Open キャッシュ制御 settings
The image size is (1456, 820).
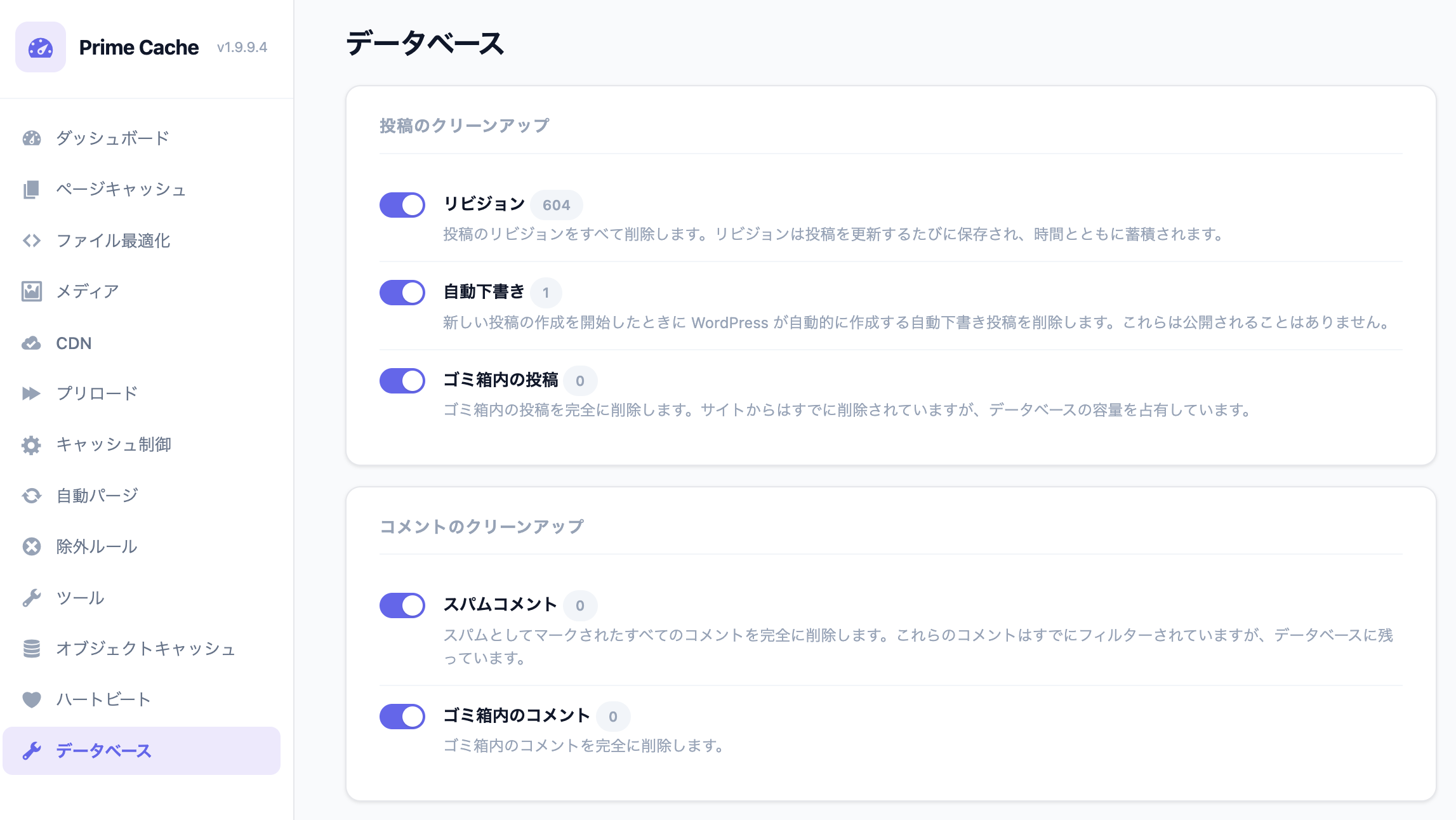pos(142,445)
